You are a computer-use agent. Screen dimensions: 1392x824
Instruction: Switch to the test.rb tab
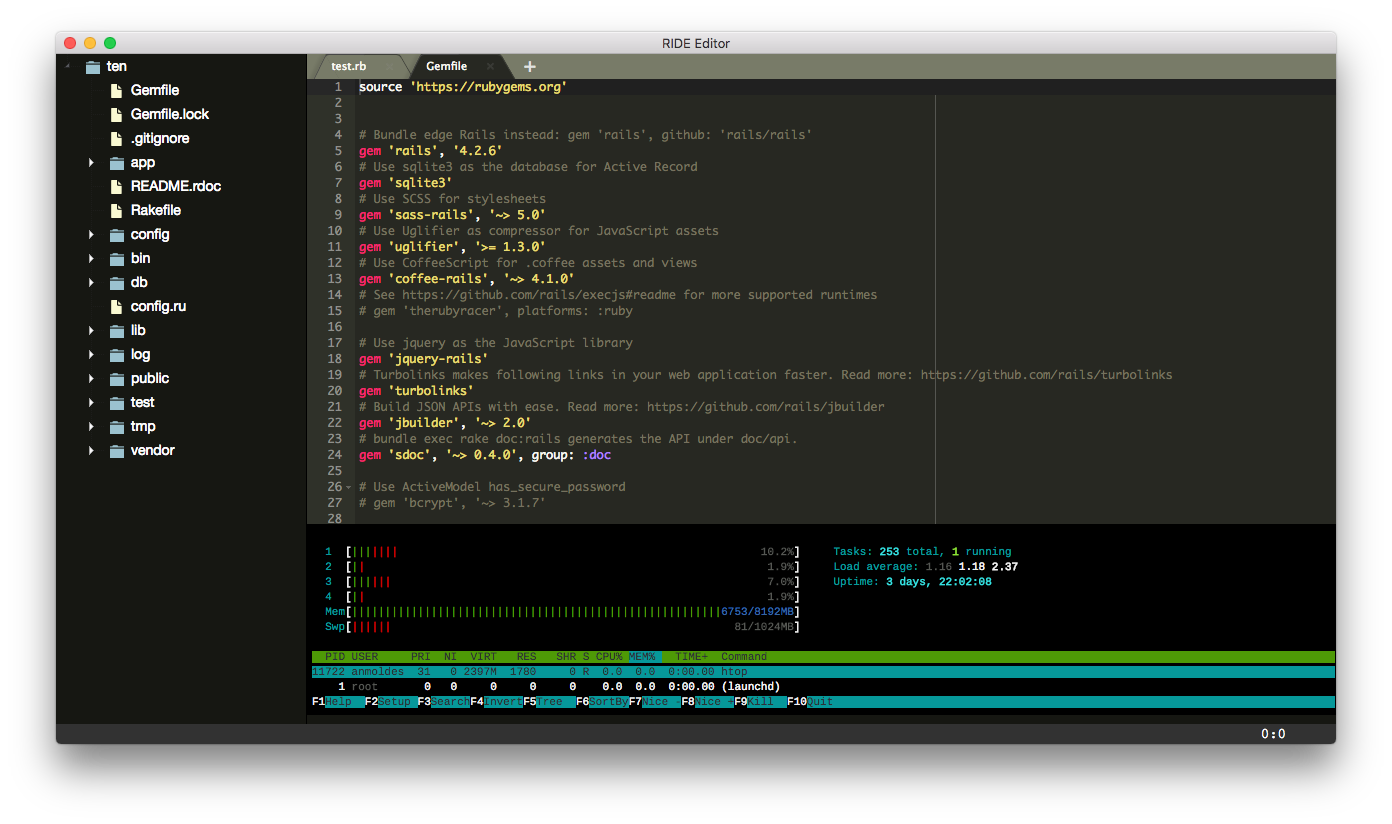tap(349, 67)
